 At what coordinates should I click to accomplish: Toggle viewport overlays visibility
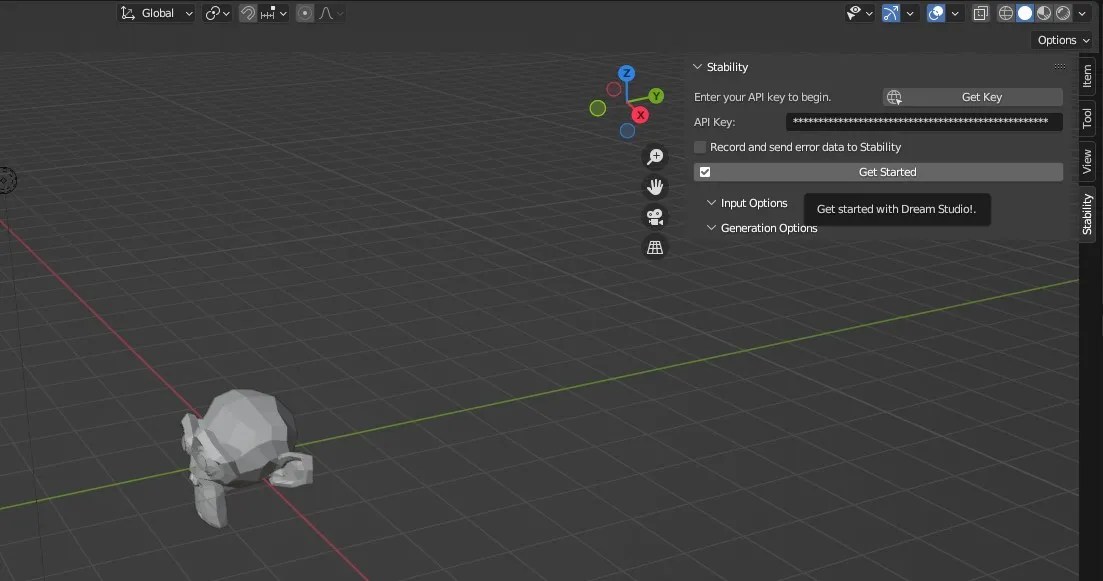click(935, 13)
